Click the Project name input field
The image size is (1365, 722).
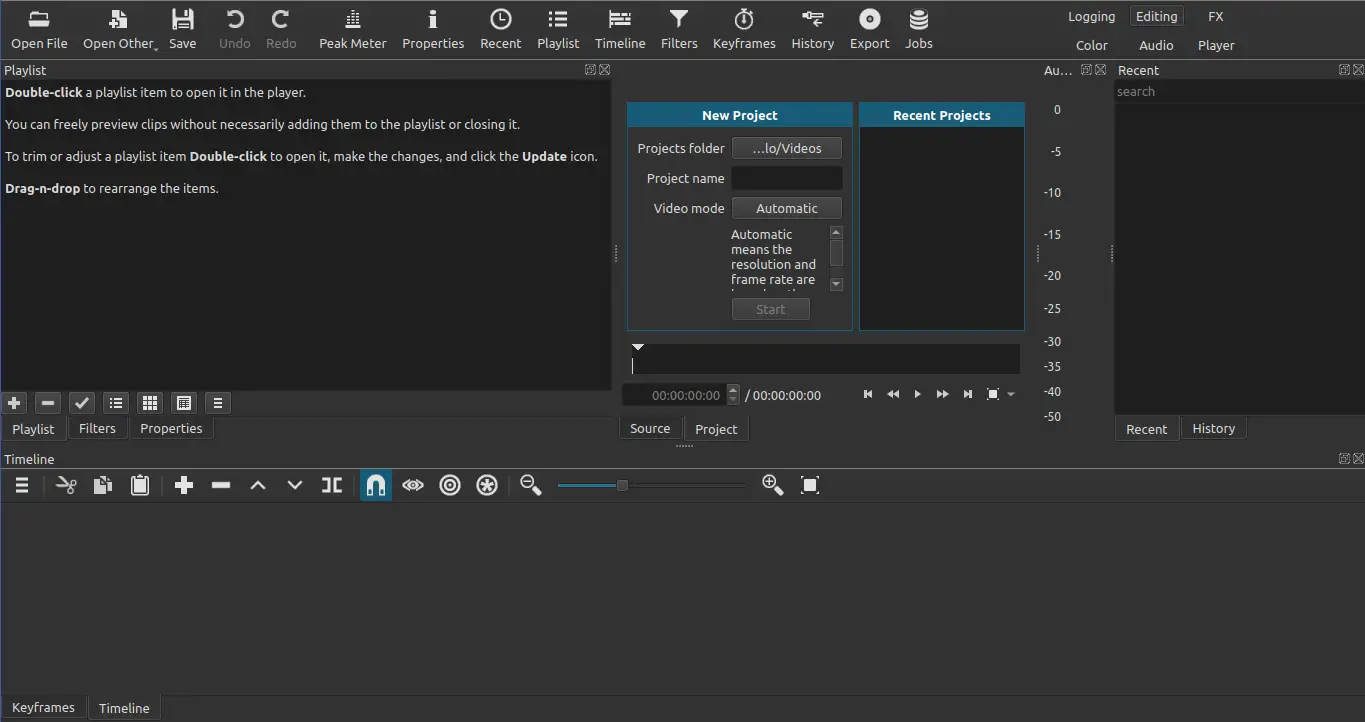point(787,178)
